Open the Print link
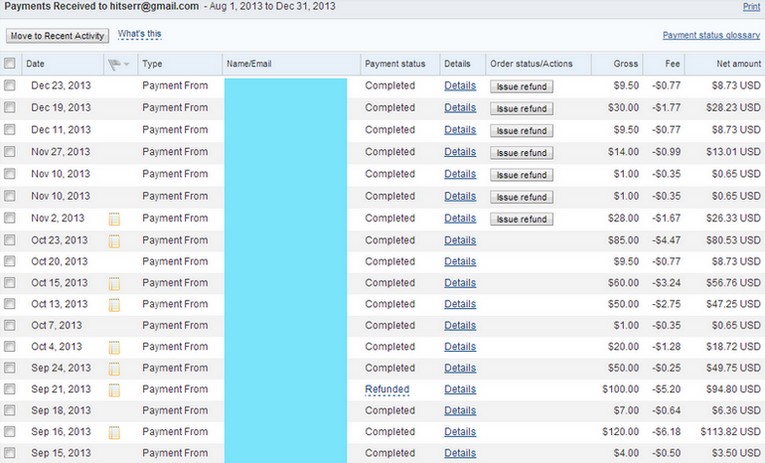This screenshot has height=463, width=765. pyautogui.click(x=751, y=6)
